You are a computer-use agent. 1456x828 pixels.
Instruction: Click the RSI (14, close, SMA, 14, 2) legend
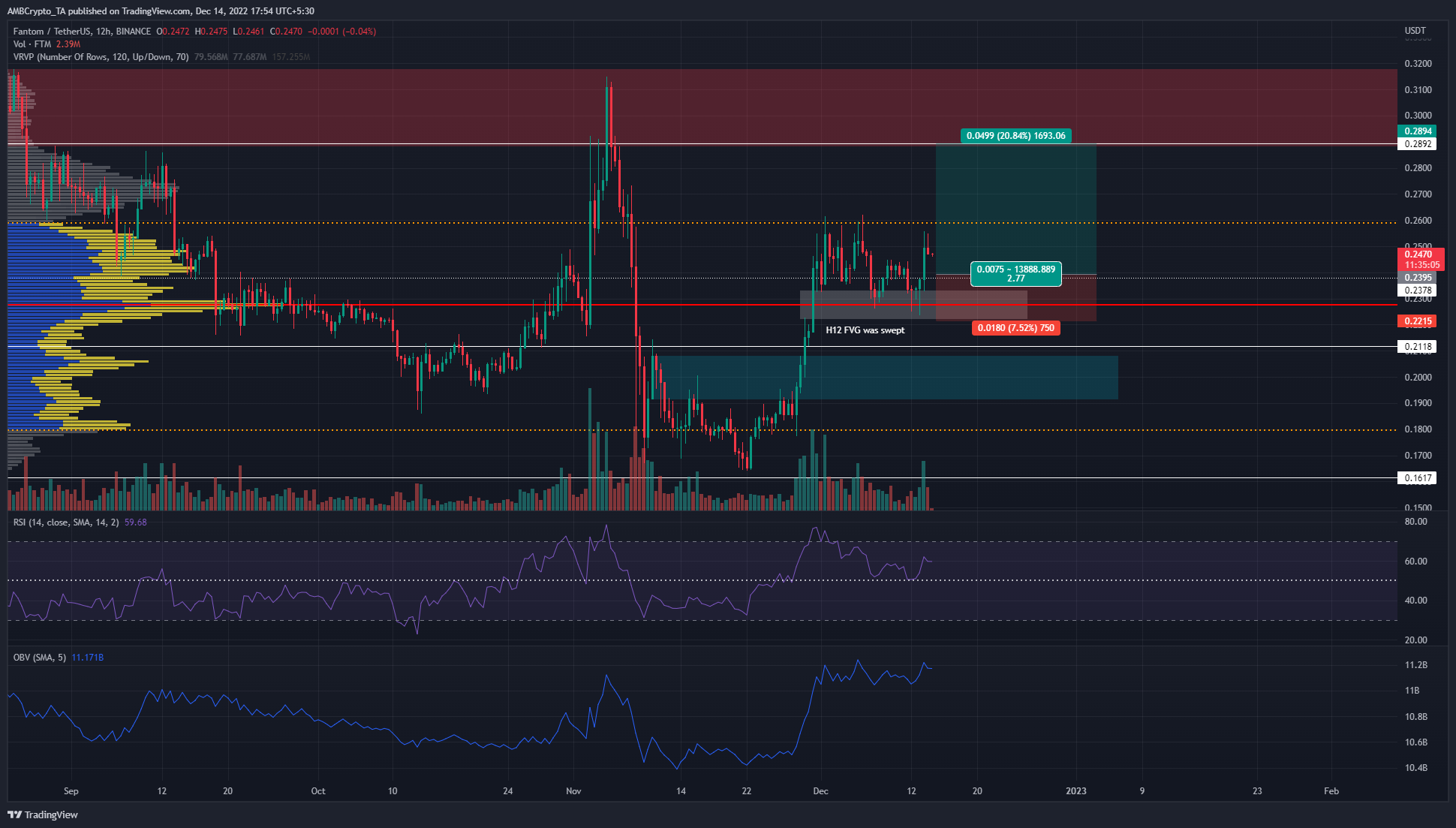[65, 522]
